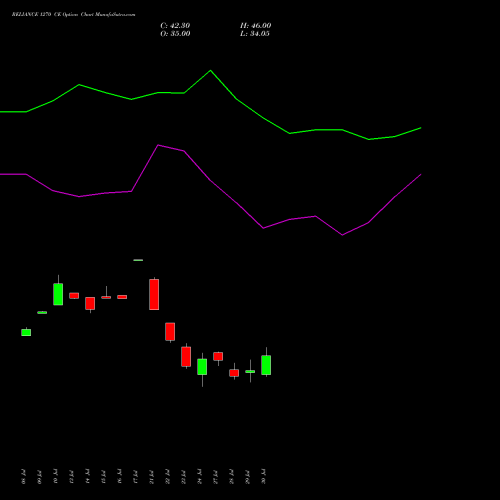Click the low value L: 34.05
Viewport: 500px width, 500px height.
click(x=255, y=34)
